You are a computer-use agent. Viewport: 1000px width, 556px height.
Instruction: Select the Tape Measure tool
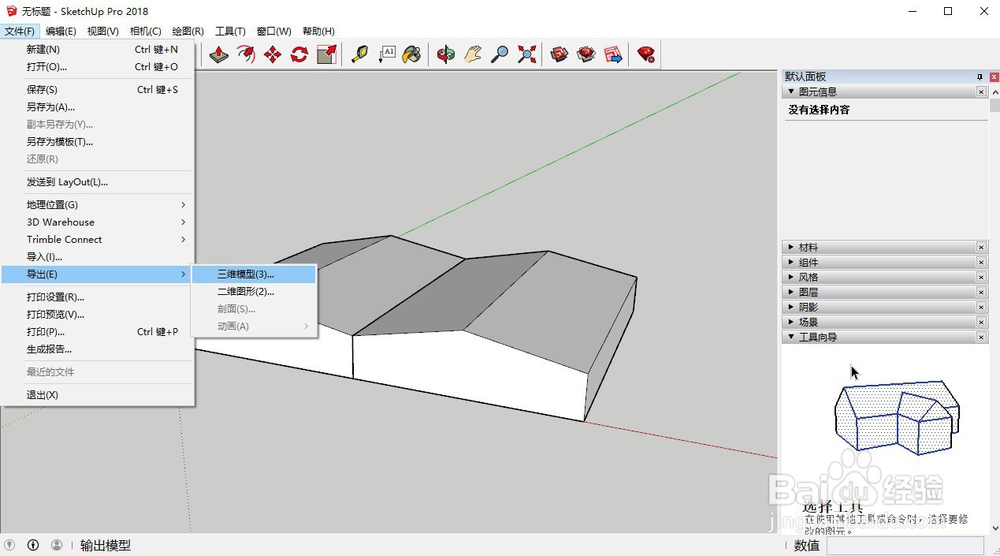click(x=360, y=54)
